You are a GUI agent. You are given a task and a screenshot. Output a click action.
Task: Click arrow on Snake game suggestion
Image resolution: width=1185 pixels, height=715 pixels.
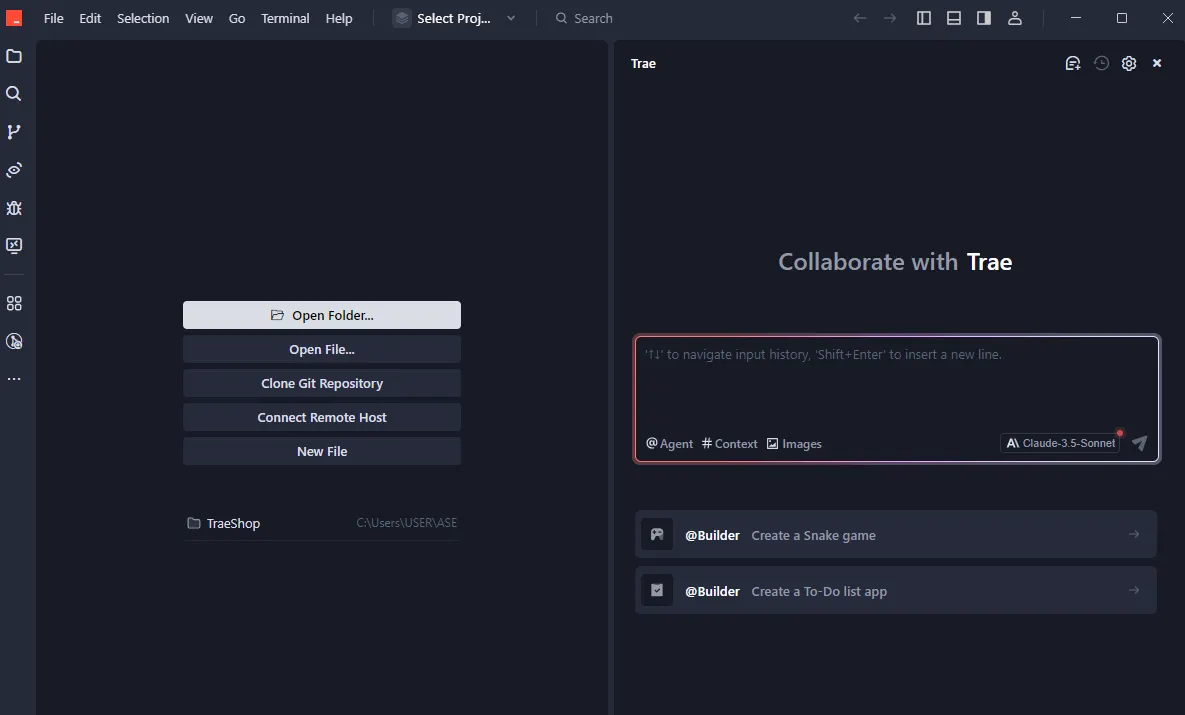point(1134,534)
